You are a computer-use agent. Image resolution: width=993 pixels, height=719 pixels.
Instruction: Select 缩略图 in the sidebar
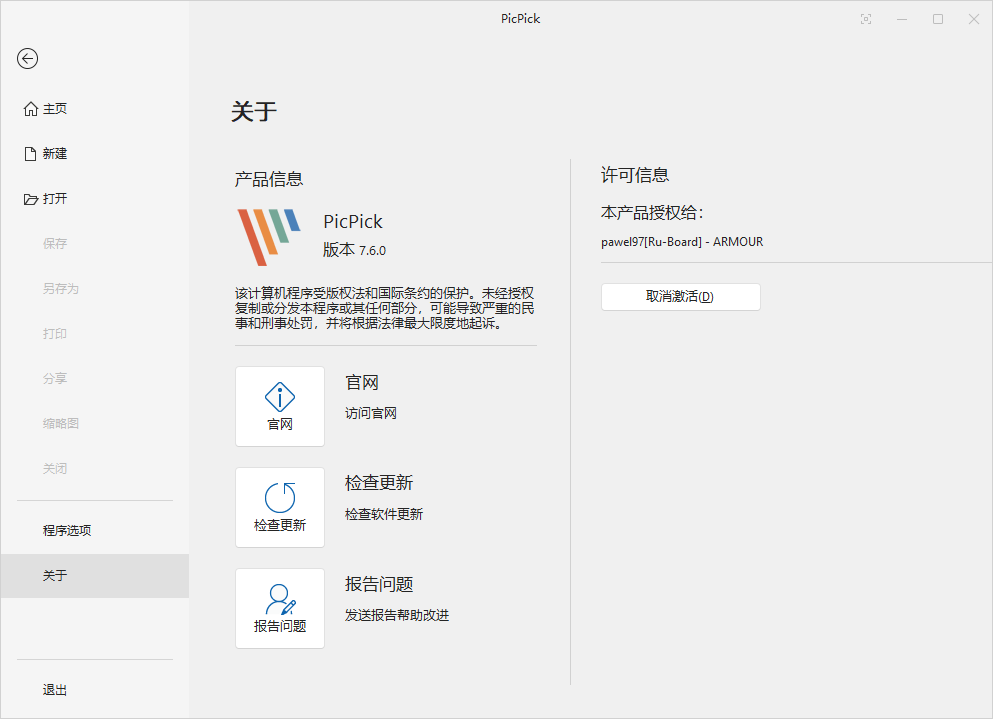[95, 424]
